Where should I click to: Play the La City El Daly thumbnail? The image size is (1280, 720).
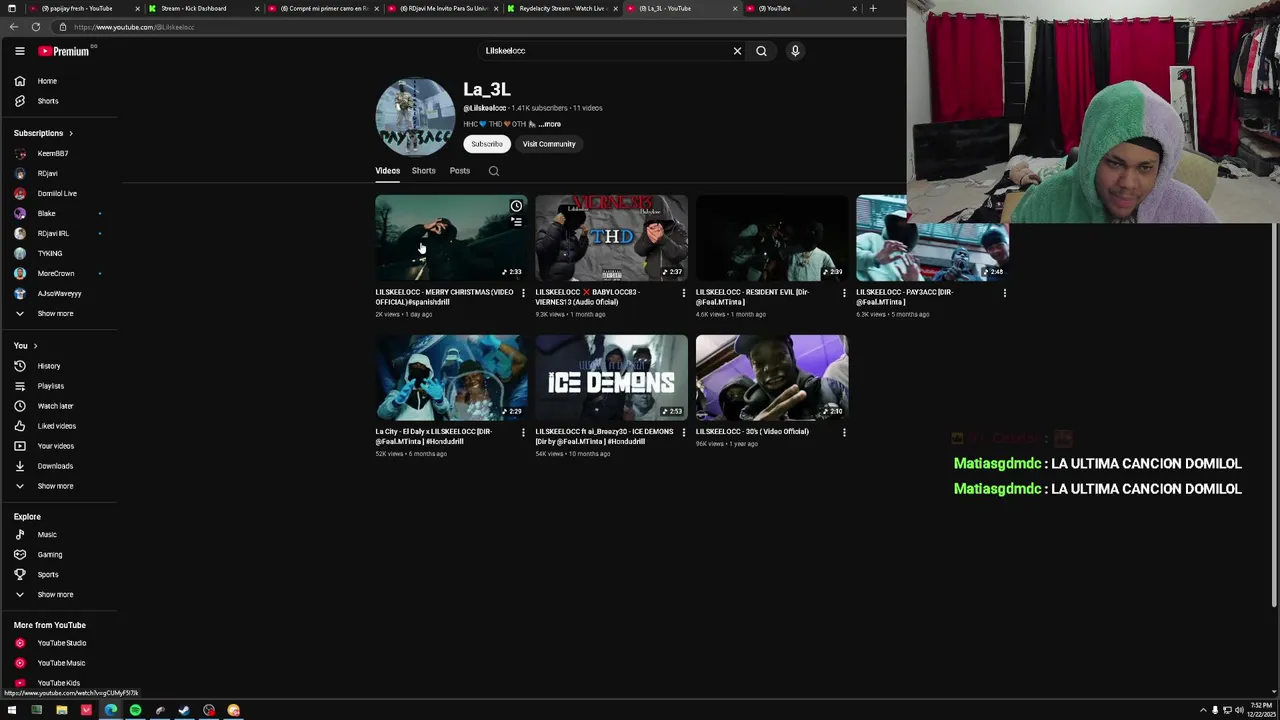click(x=451, y=377)
